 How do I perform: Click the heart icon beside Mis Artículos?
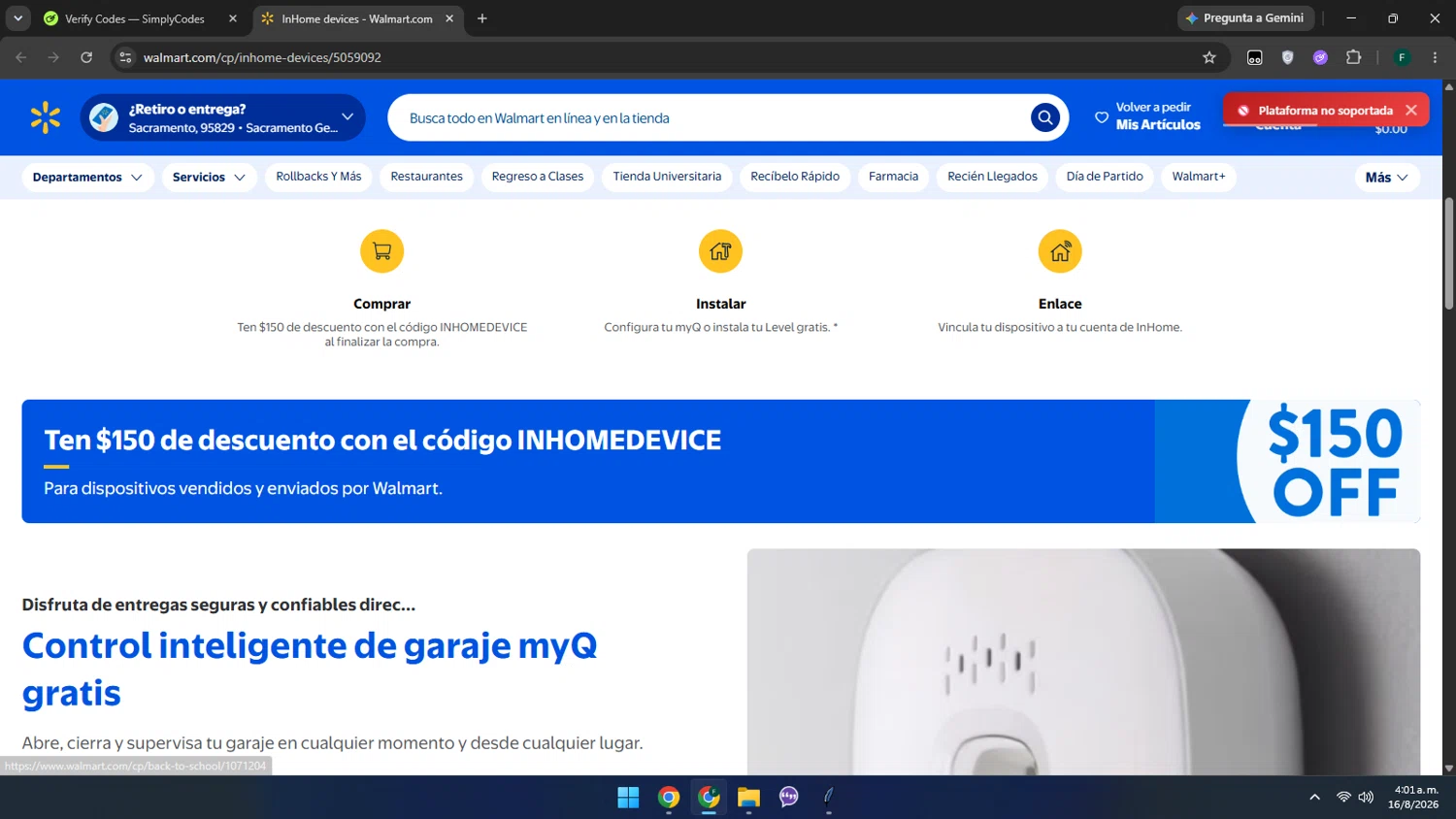click(x=1102, y=117)
